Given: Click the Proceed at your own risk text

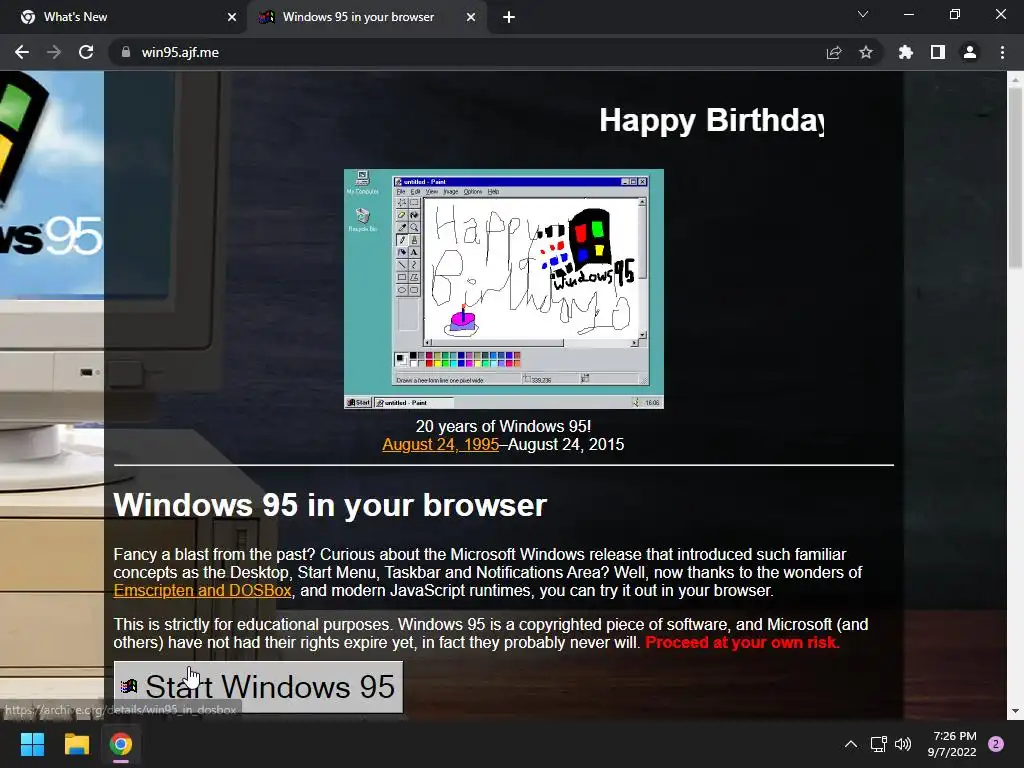Looking at the screenshot, I should [743, 643].
